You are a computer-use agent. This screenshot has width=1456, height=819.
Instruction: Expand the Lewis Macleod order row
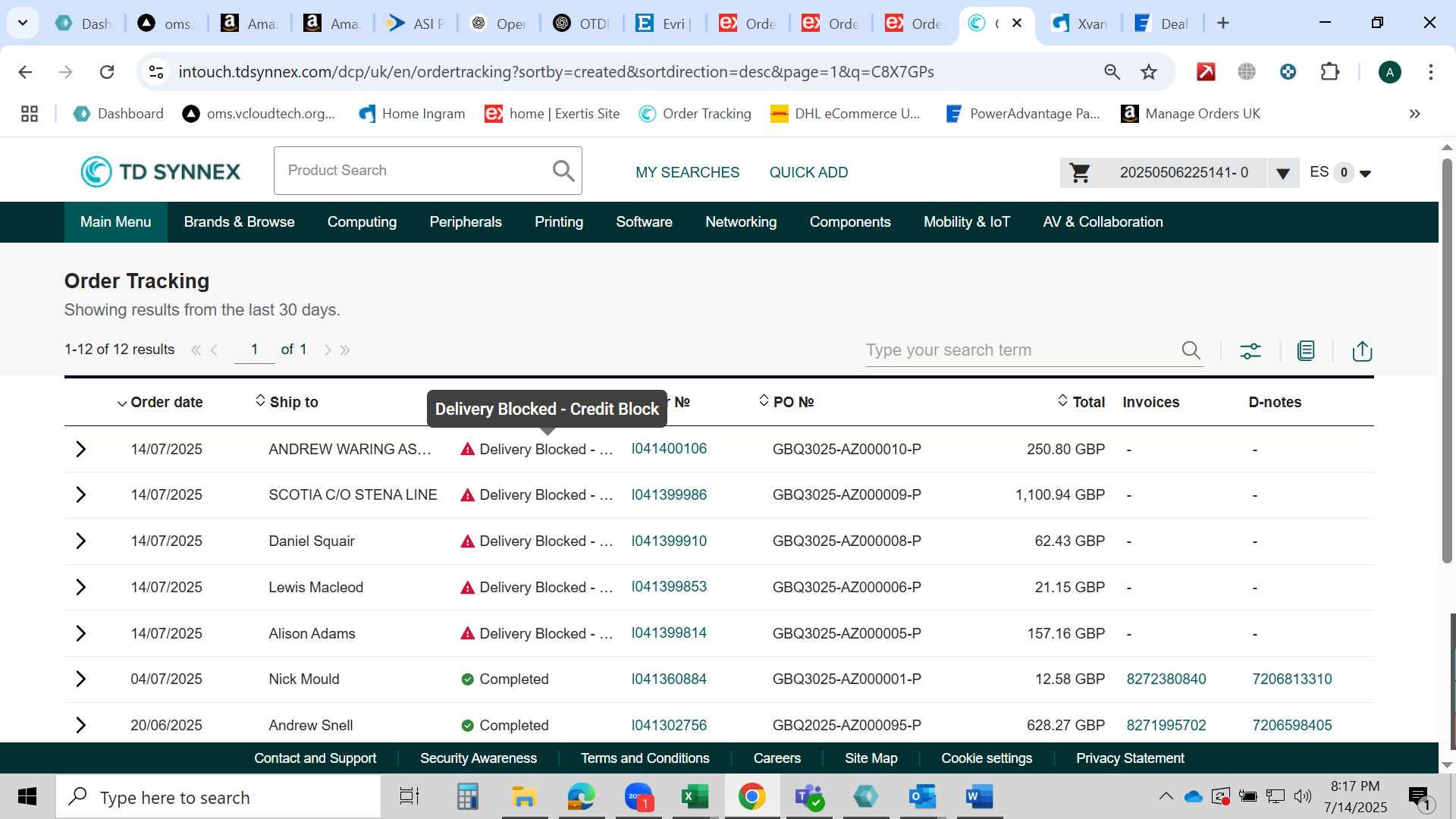[x=80, y=587]
